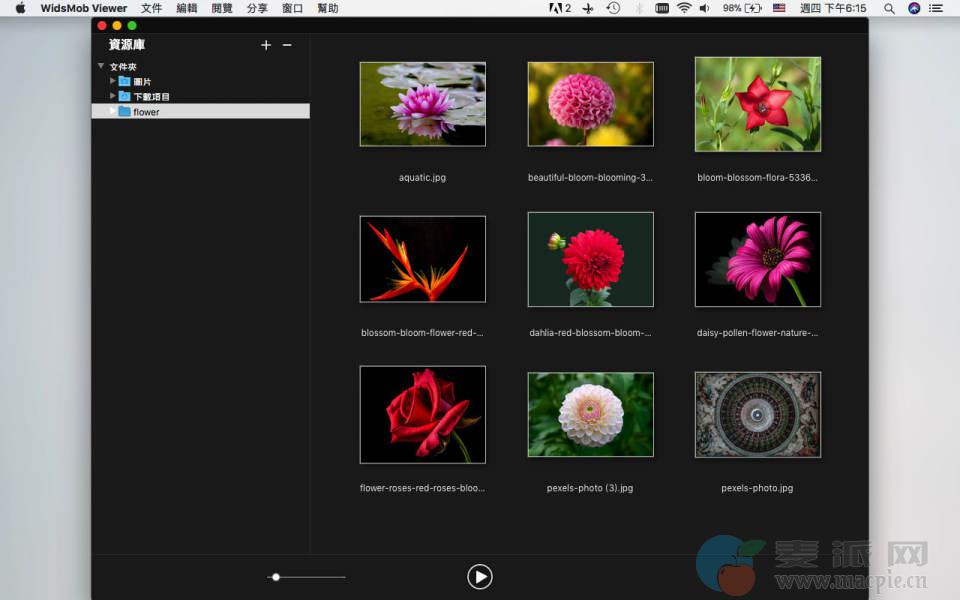Click the blue flower folder icon
This screenshot has width=960, height=600.
tap(124, 112)
